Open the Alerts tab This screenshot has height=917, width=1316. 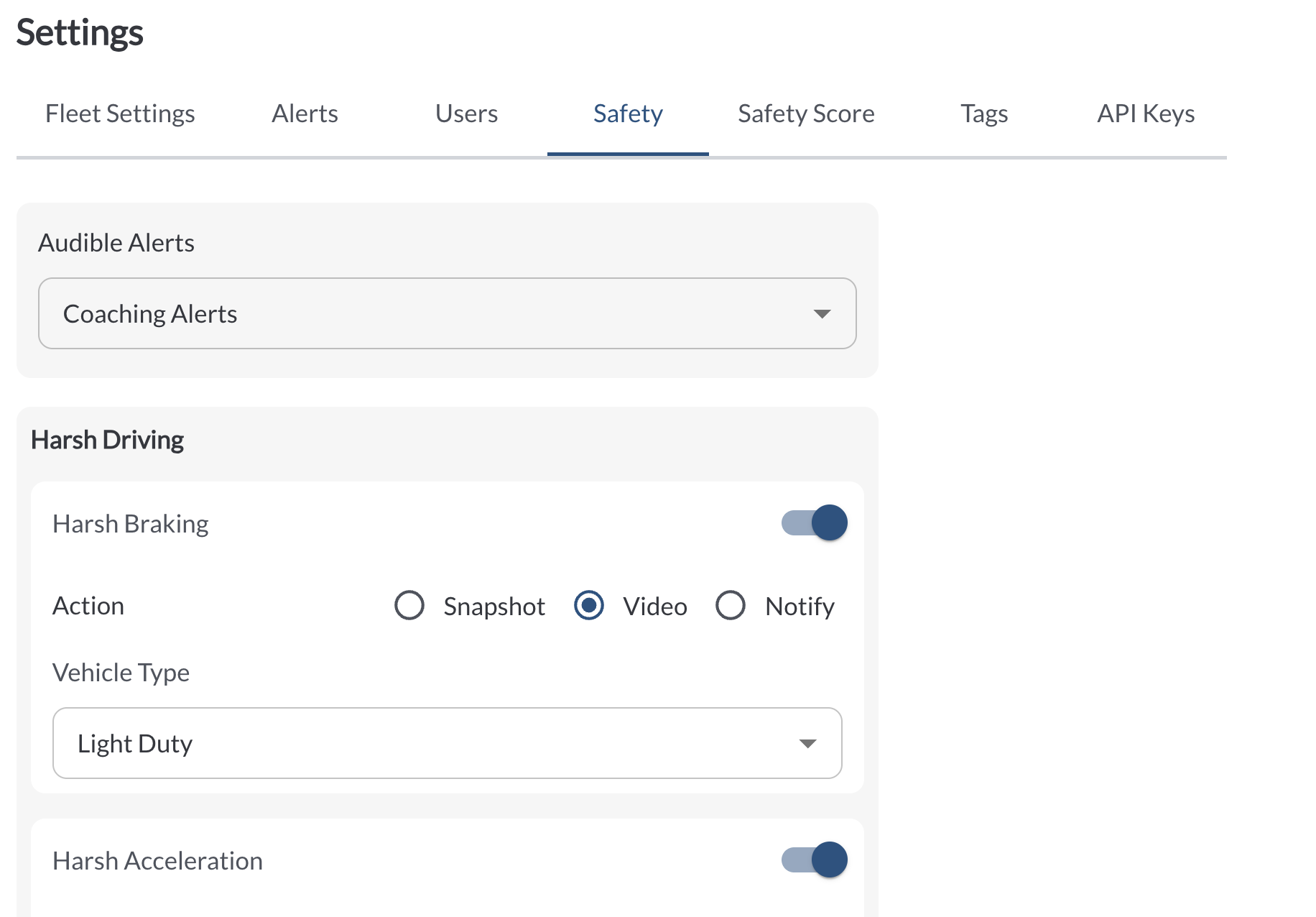coord(305,114)
